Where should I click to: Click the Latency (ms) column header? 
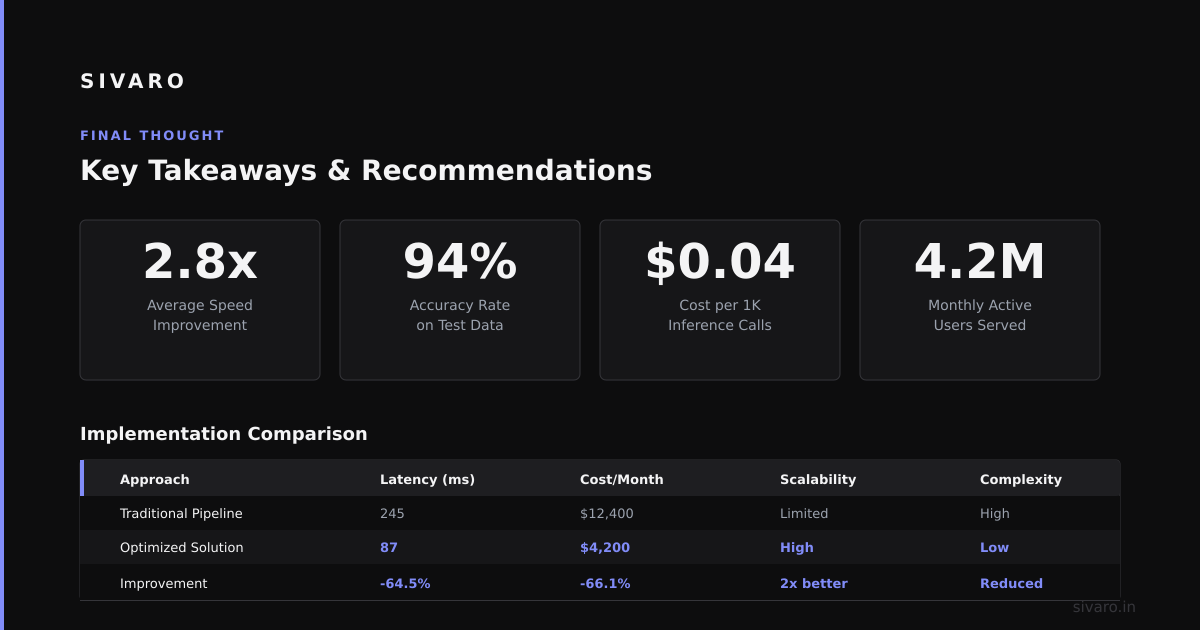(427, 479)
